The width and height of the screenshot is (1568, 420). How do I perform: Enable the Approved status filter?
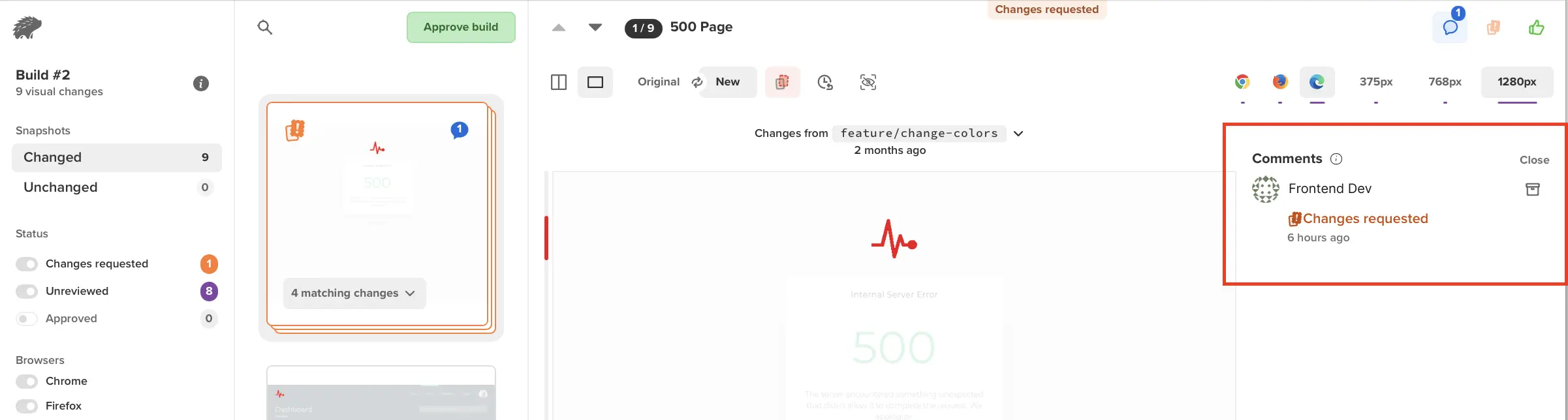pos(27,319)
